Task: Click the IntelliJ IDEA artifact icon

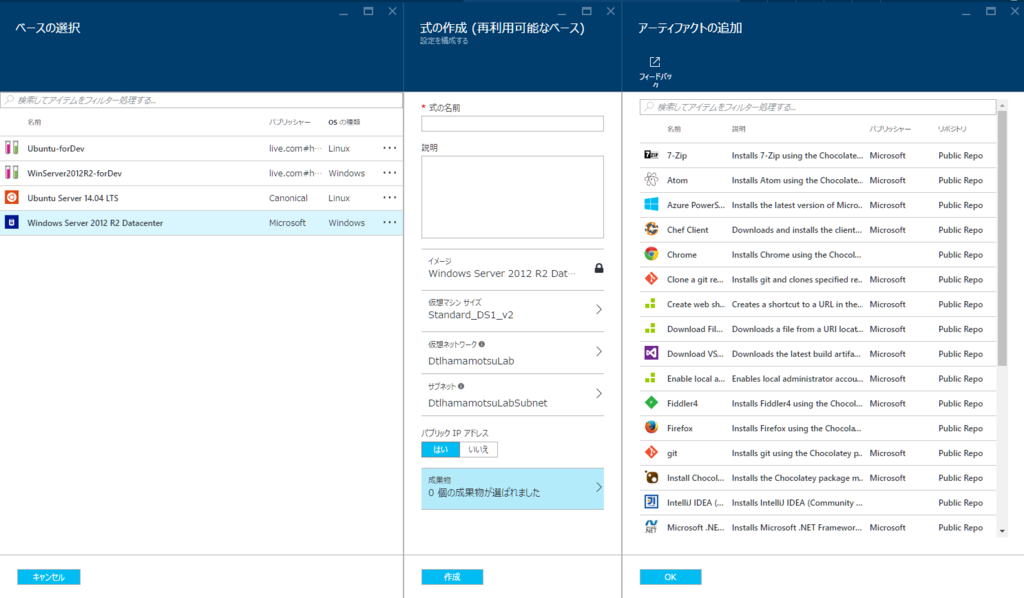Action: (651, 502)
